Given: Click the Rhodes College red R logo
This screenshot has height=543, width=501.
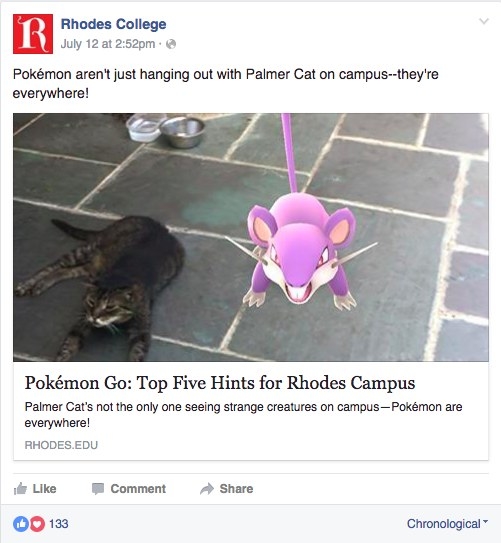Looking at the screenshot, I should click(x=33, y=34).
